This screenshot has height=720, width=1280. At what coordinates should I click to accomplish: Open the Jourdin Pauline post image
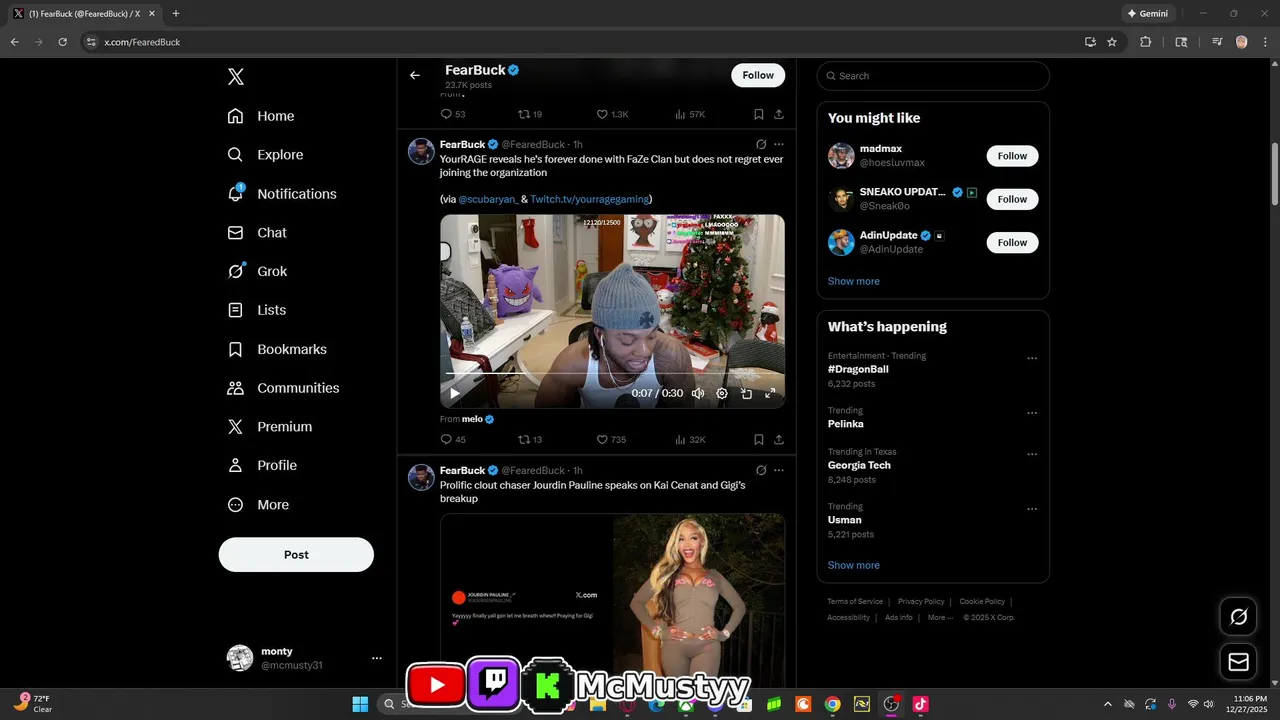coord(612,600)
